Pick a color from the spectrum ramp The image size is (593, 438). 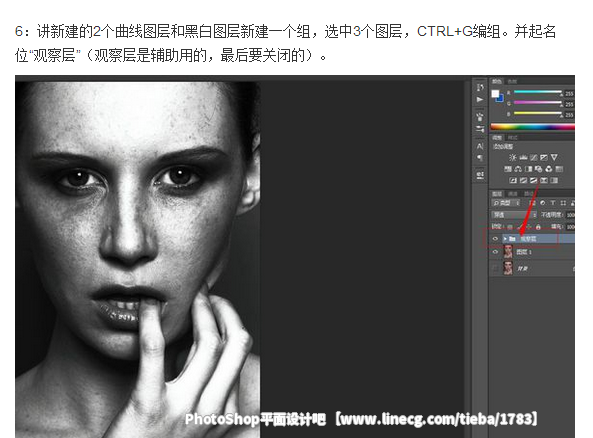pyautogui.click(x=532, y=127)
